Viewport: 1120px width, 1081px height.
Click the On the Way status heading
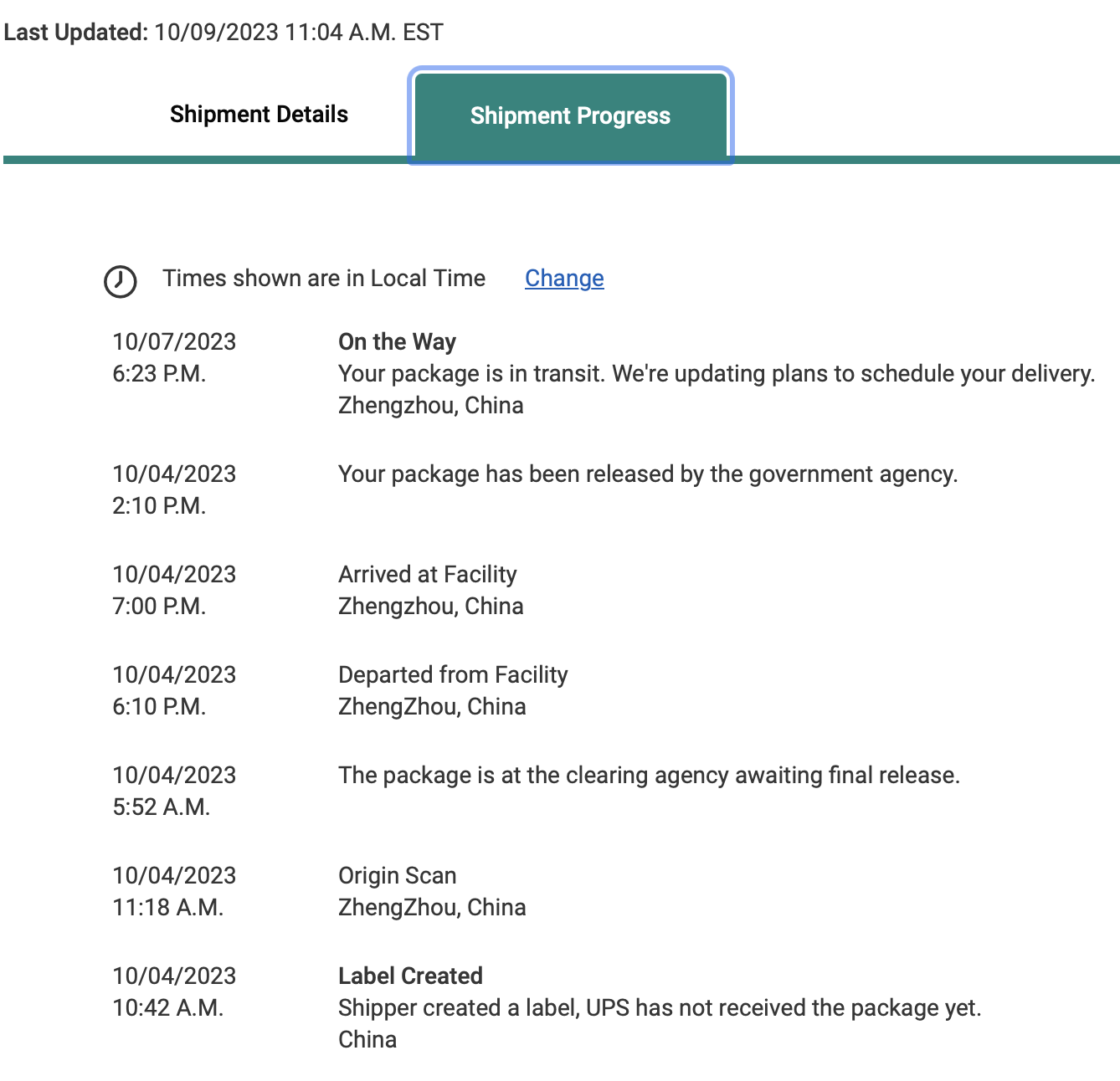point(397,341)
